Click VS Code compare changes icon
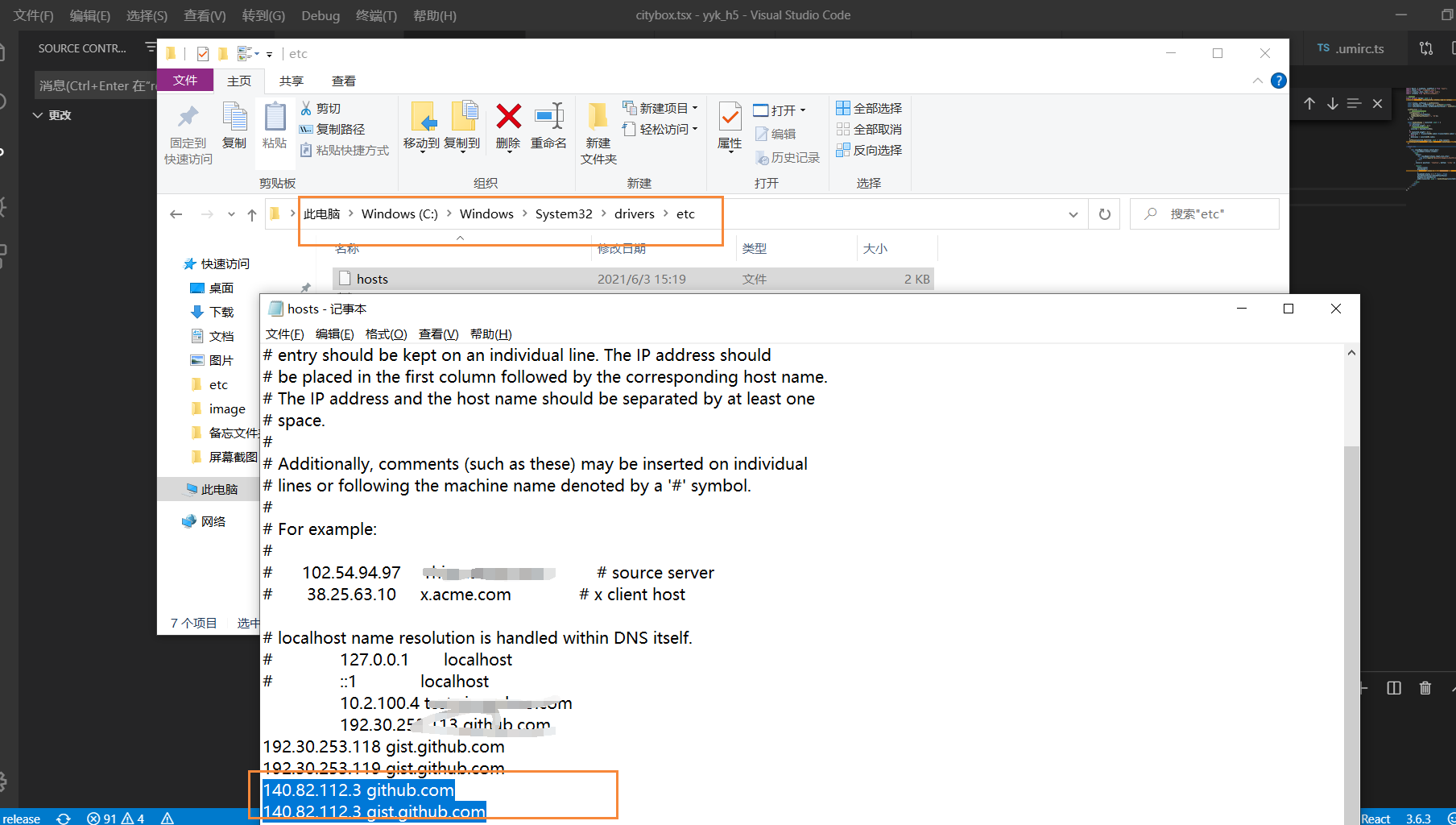The height and width of the screenshot is (825, 1456). coord(1426,48)
